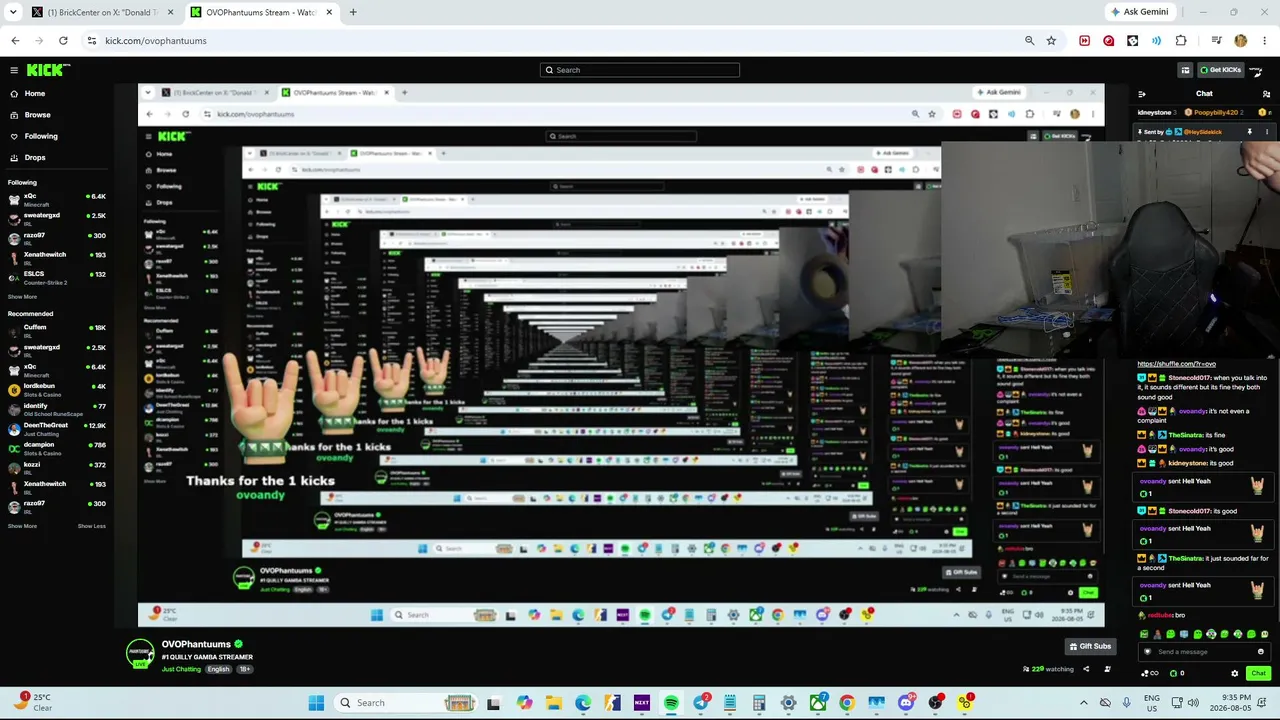Image resolution: width=1280 pixels, height=720 pixels.
Task: Open Discord from the taskbar
Action: [906, 703]
